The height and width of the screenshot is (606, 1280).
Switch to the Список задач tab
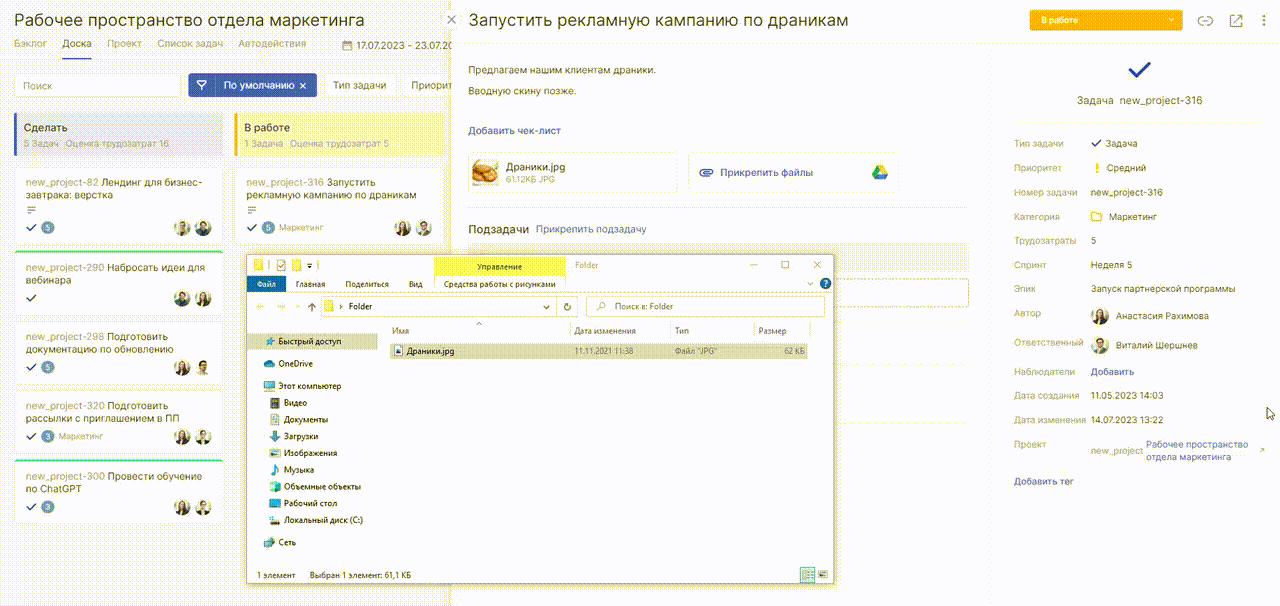tap(190, 44)
